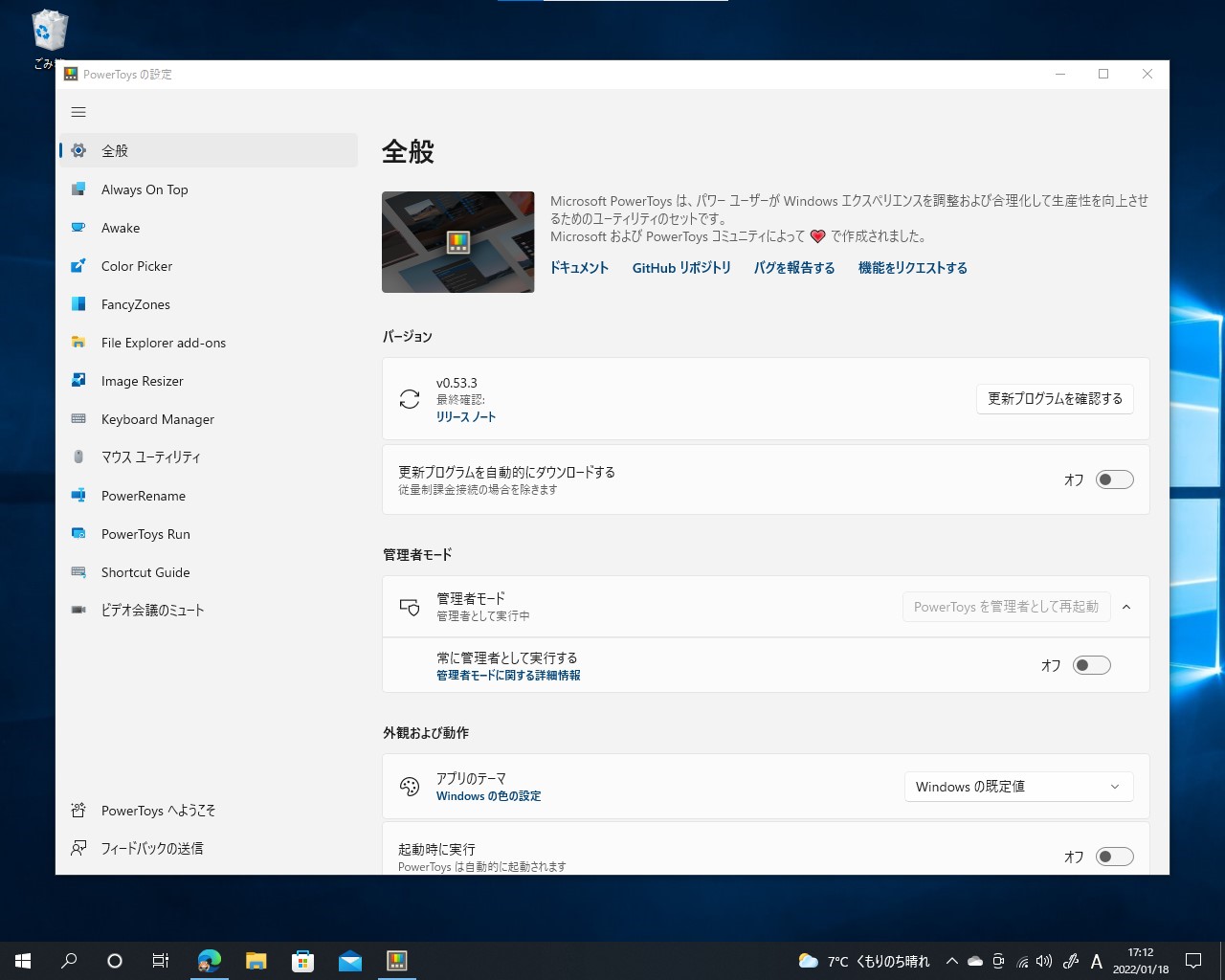
Task: Click the Color Picker eyedropper icon
Action: click(78, 266)
